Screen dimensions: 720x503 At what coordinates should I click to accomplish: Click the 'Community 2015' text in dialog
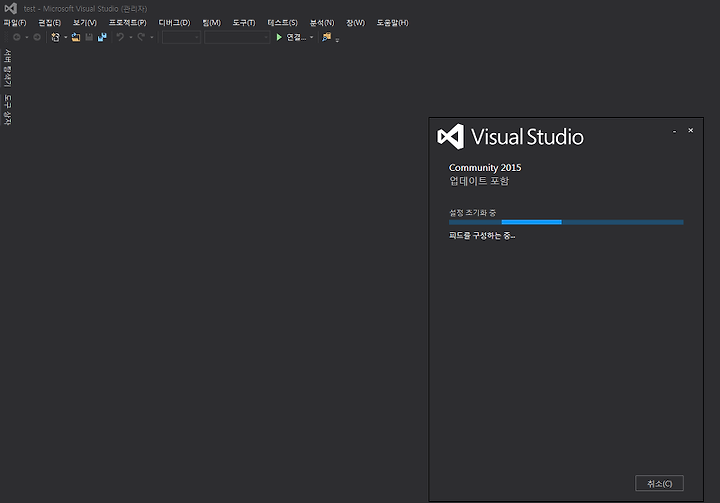485,168
